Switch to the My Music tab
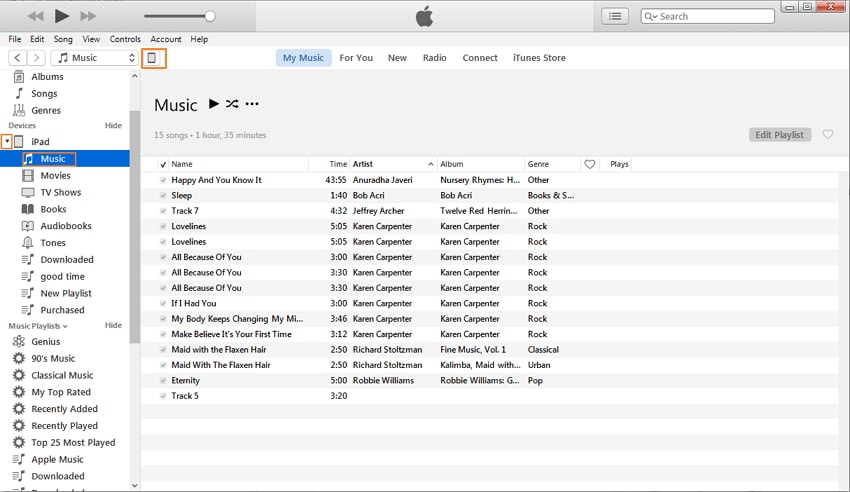The width and height of the screenshot is (850, 492). pyautogui.click(x=303, y=57)
